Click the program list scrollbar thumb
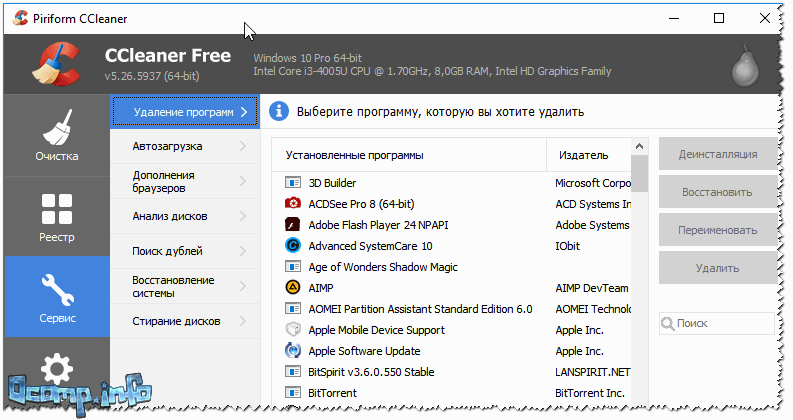The height and width of the screenshot is (420, 793). click(639, 173)
